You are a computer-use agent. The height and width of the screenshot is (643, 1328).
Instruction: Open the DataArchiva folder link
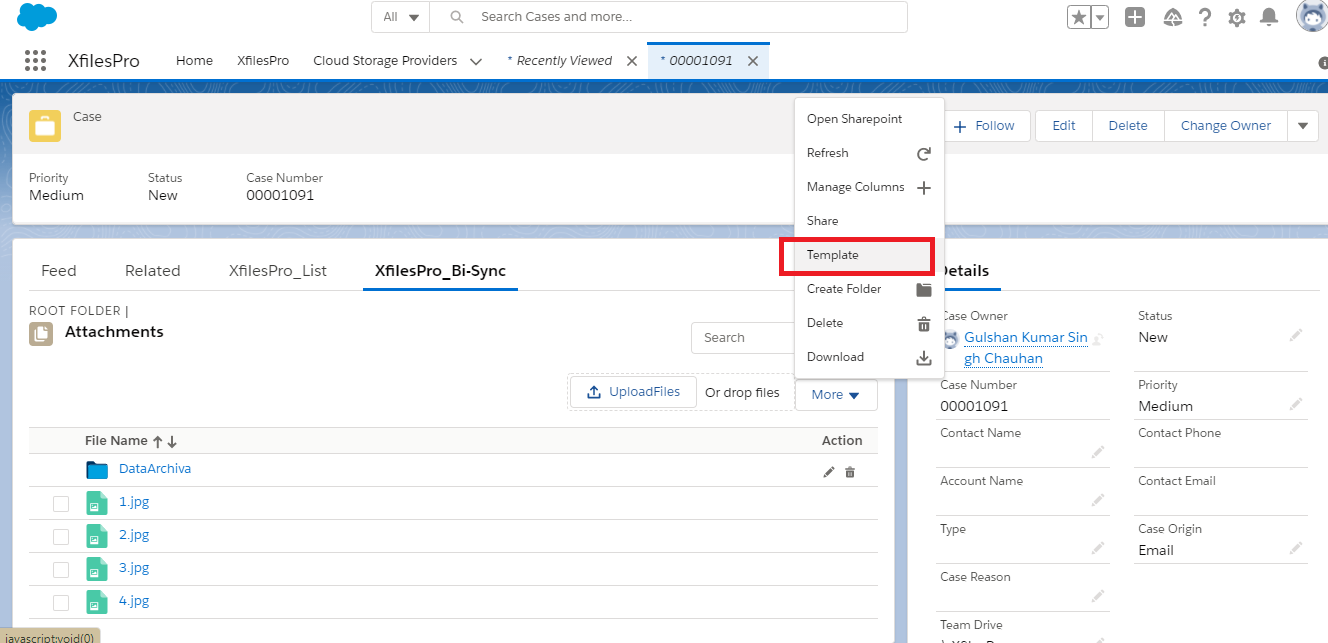pos(155,469)
